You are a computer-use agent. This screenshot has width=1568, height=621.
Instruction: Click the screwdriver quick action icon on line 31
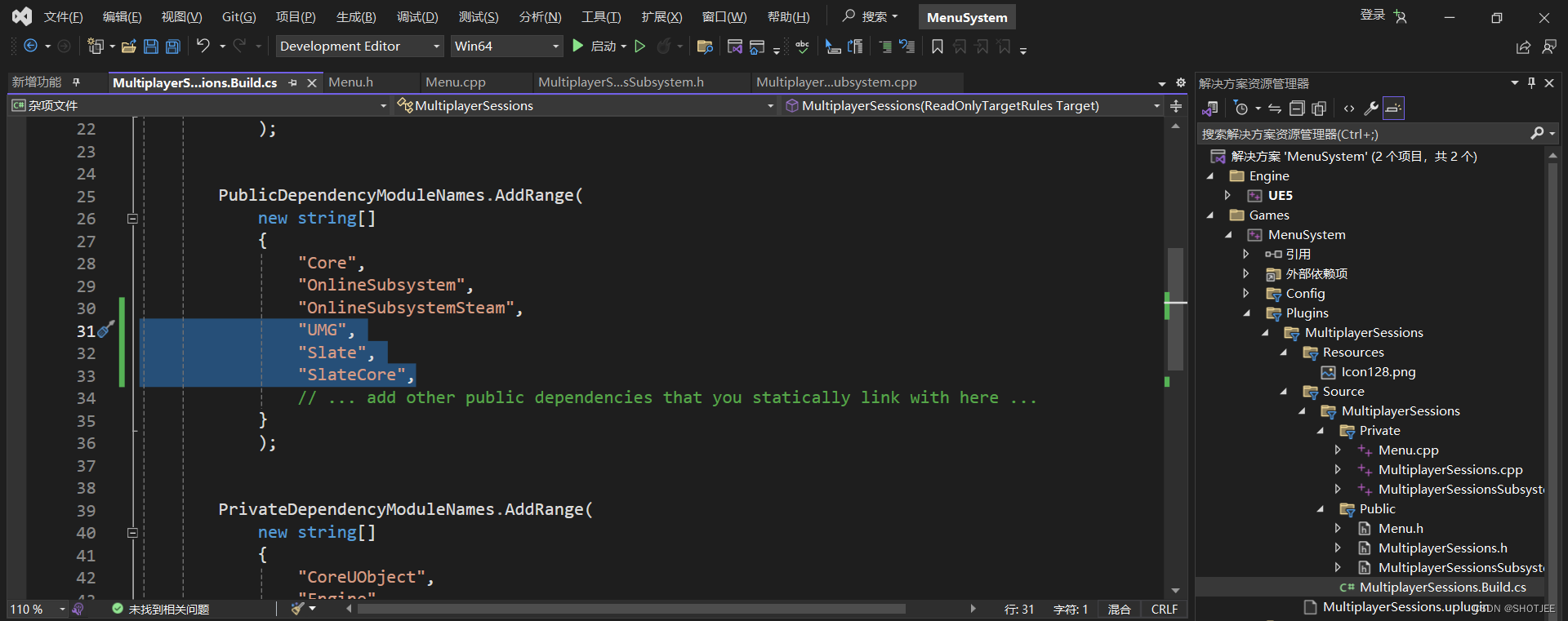pyautogui.click(x=106, y=329)
